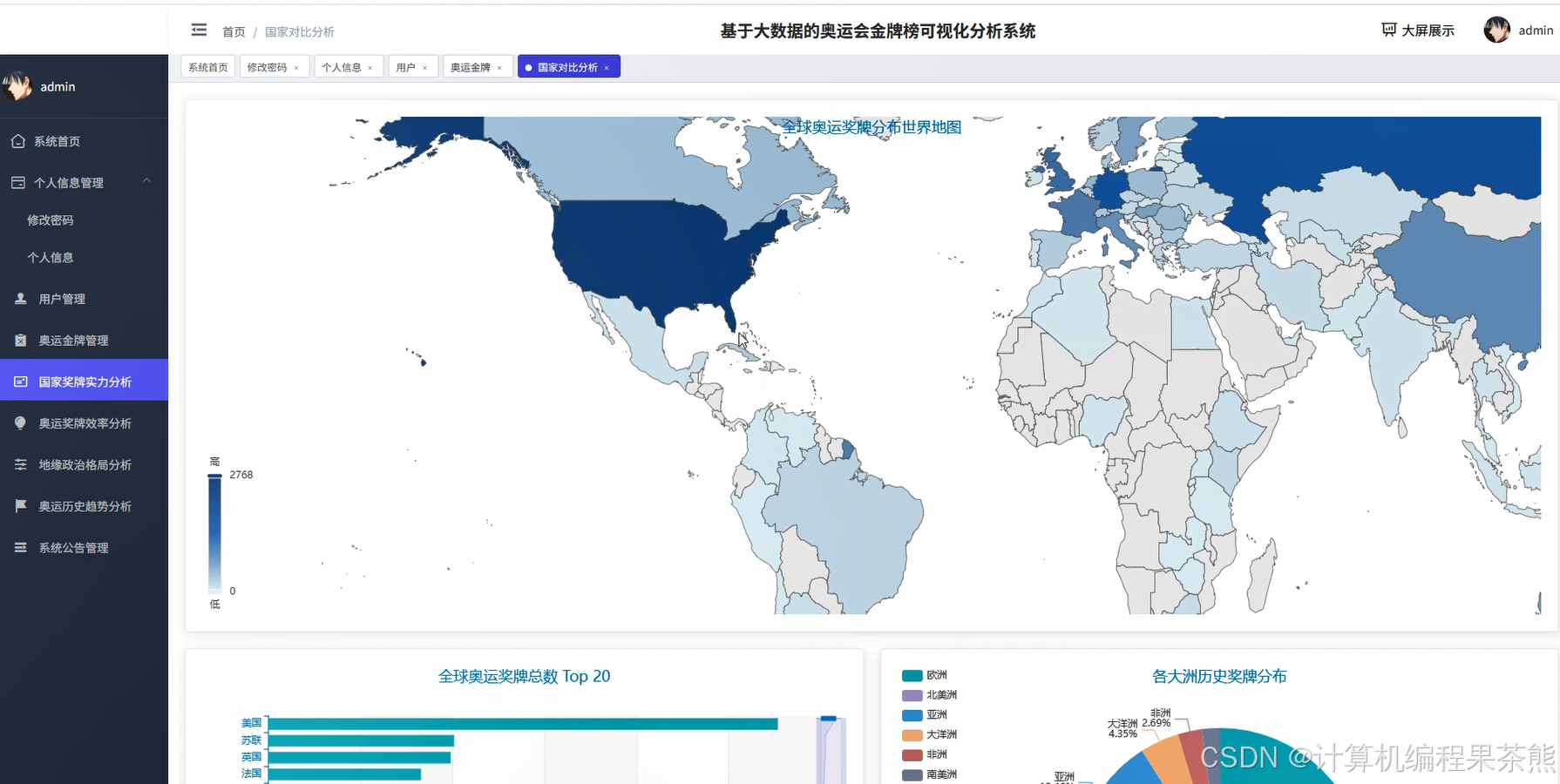This screenshot has height=784, width=1560.
Task: Open 系统首页 via its home icon in the sidebar
Action: coord(18,141)
